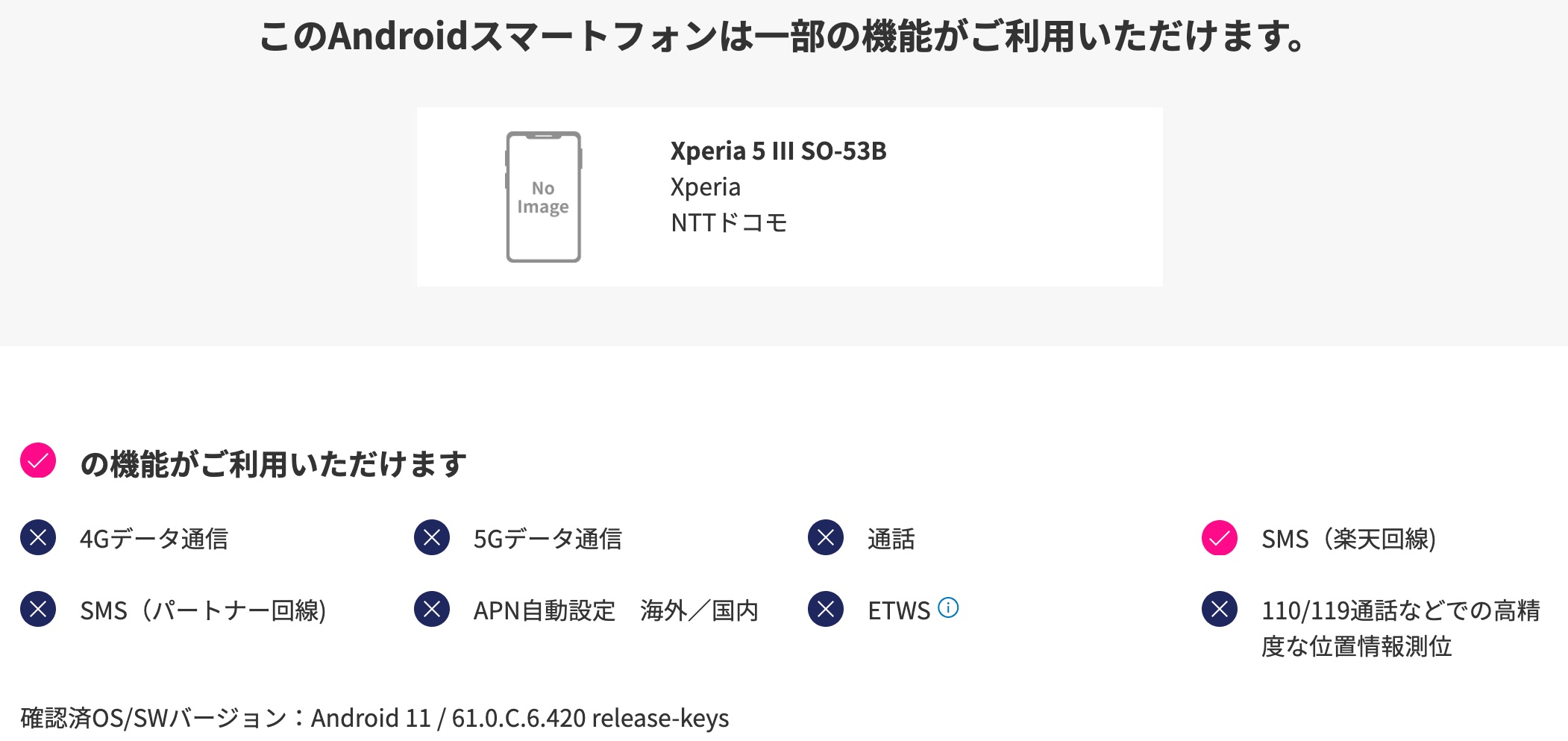
Task: Click the X icon beside 4Gデータ通信
Action: pyautogui.click(x=38, y=537)
